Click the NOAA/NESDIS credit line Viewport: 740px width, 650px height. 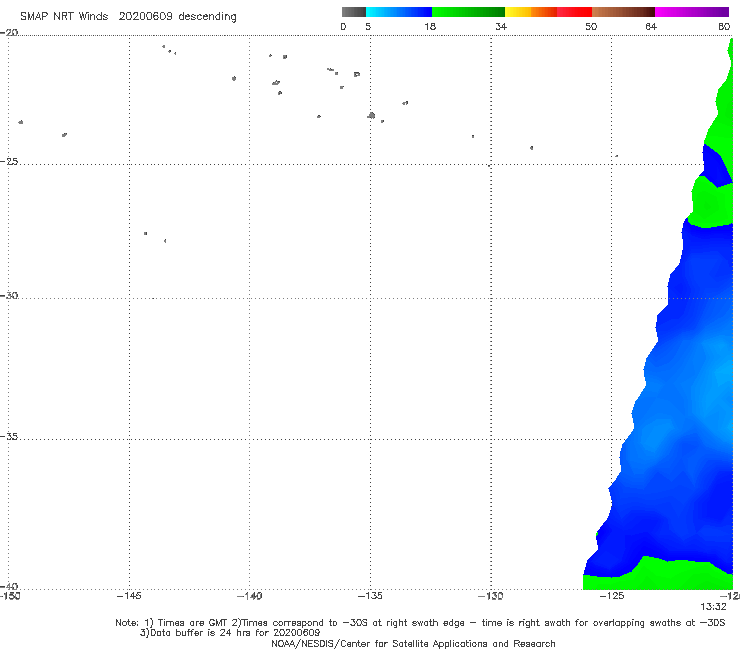click(413, 644)
